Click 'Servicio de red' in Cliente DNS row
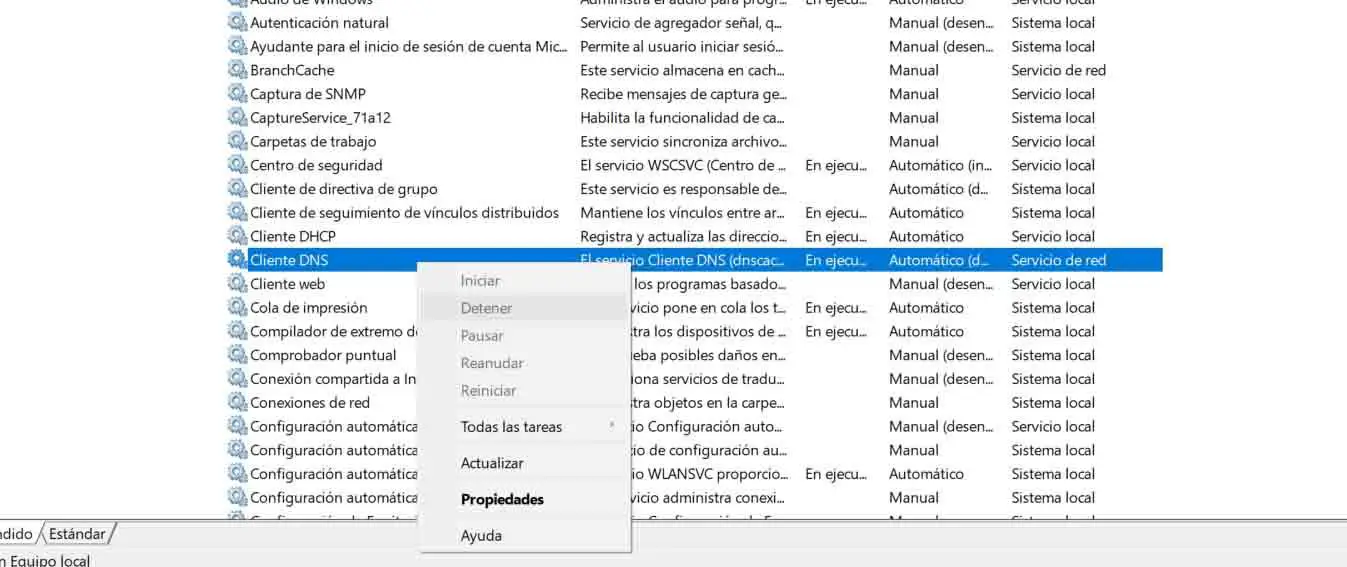 pos(1058,260)
